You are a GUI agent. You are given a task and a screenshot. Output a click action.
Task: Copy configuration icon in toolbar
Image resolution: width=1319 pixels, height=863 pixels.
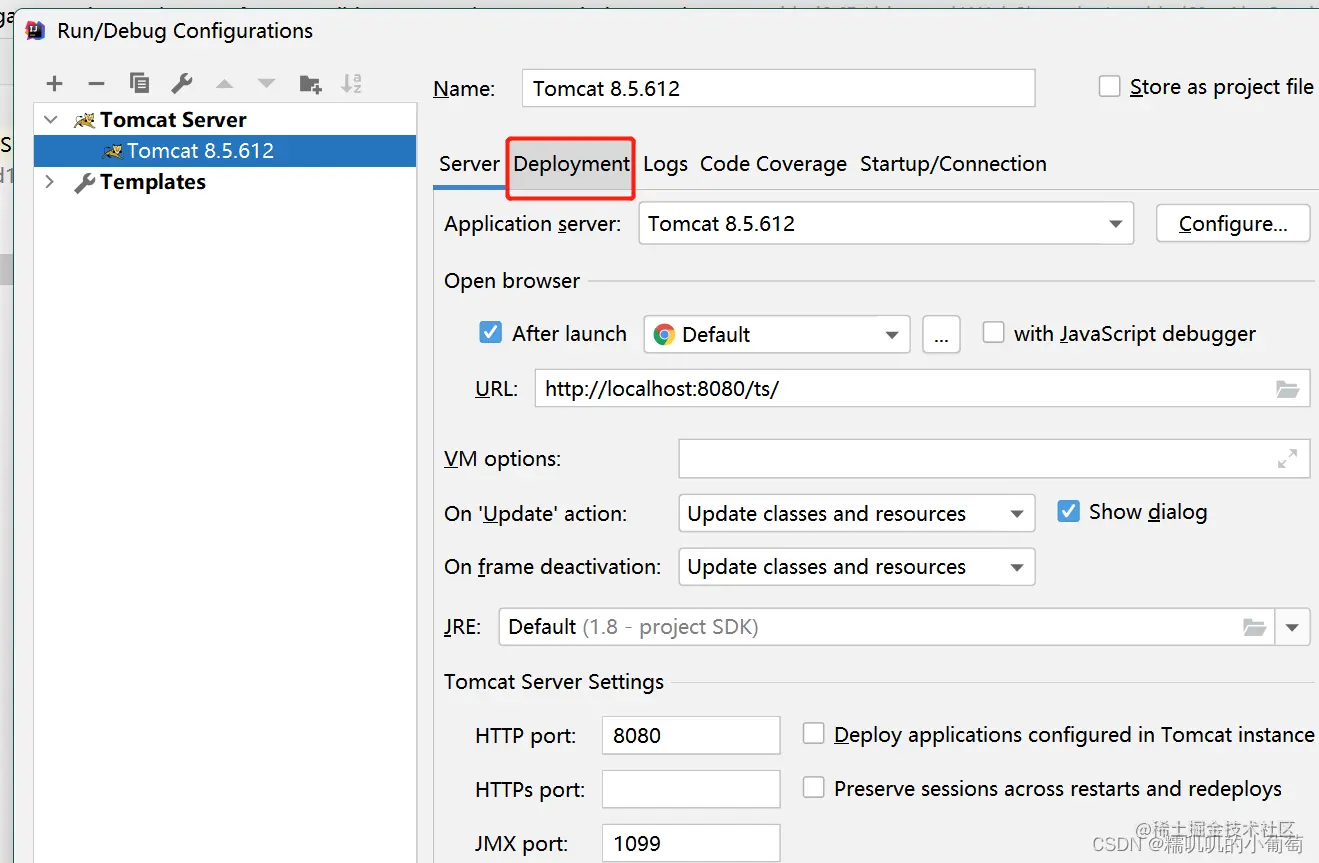tap(139, 84)
